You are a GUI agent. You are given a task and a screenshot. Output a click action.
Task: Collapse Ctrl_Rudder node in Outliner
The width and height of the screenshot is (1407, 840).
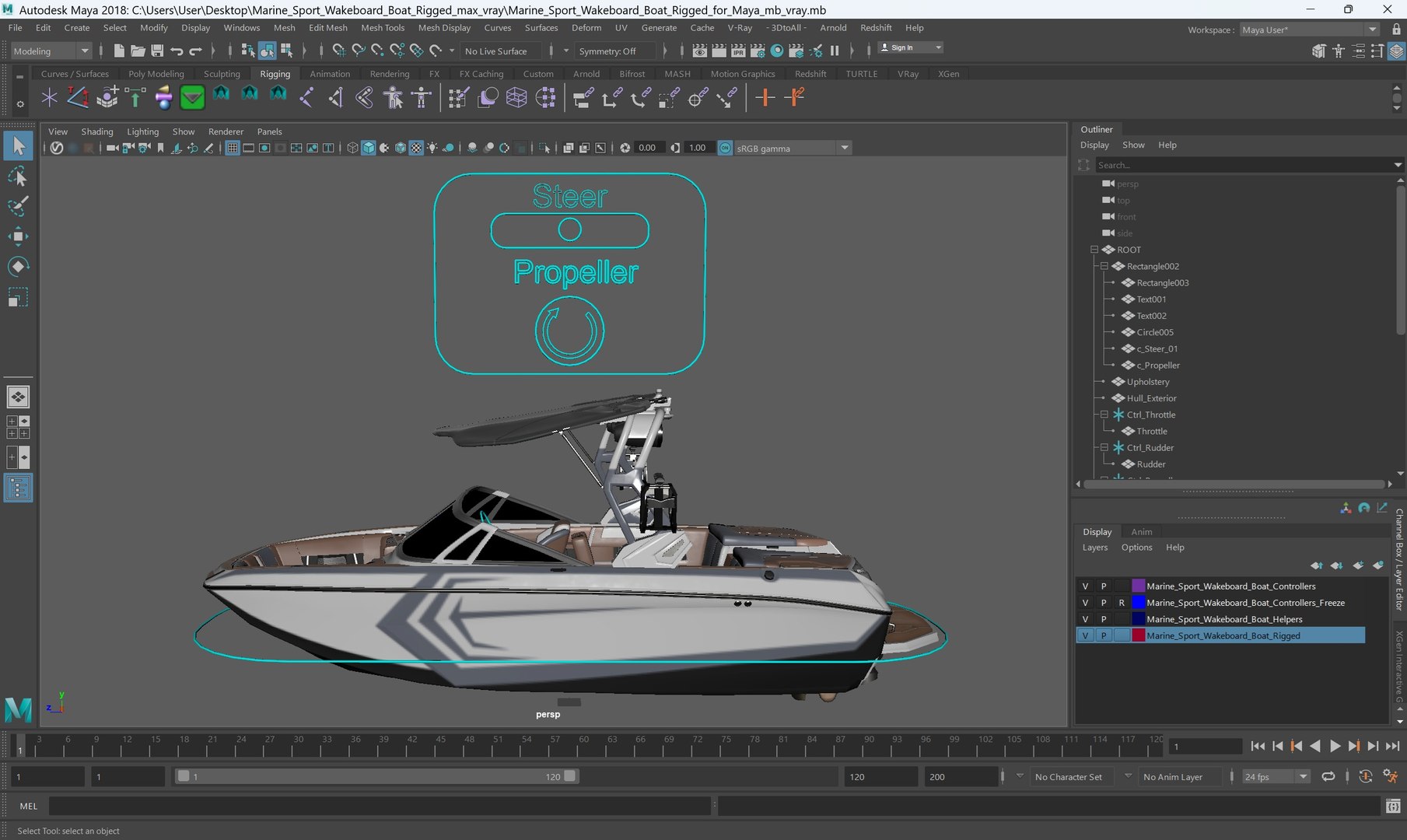(1104, 447)
